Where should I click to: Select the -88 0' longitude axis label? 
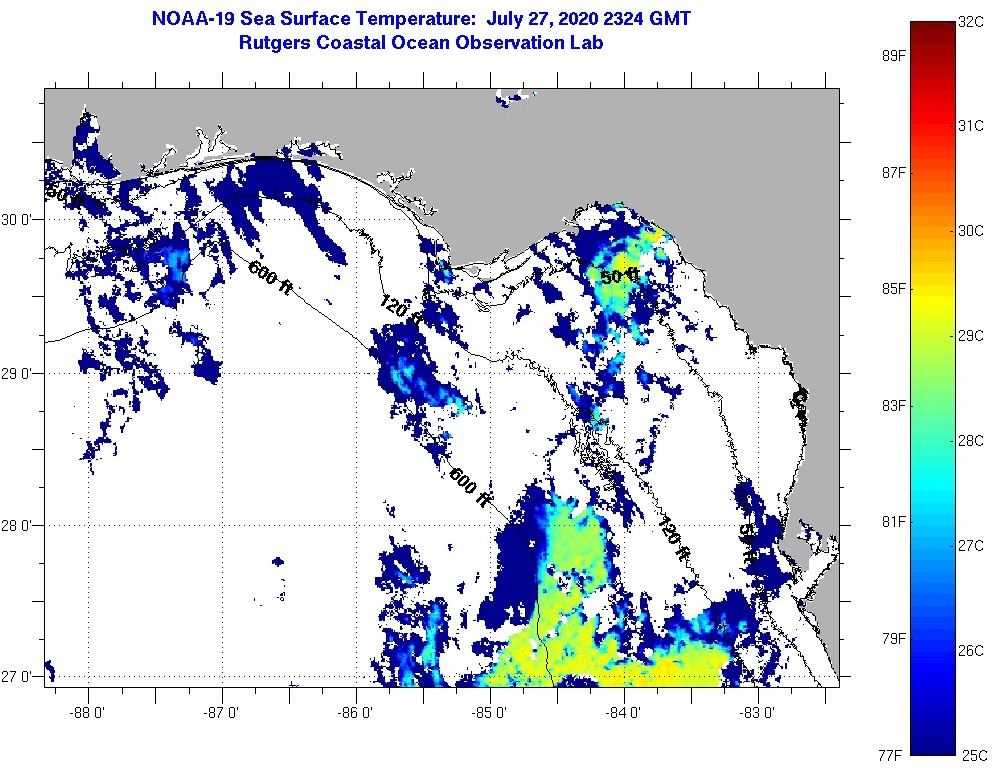88,713
